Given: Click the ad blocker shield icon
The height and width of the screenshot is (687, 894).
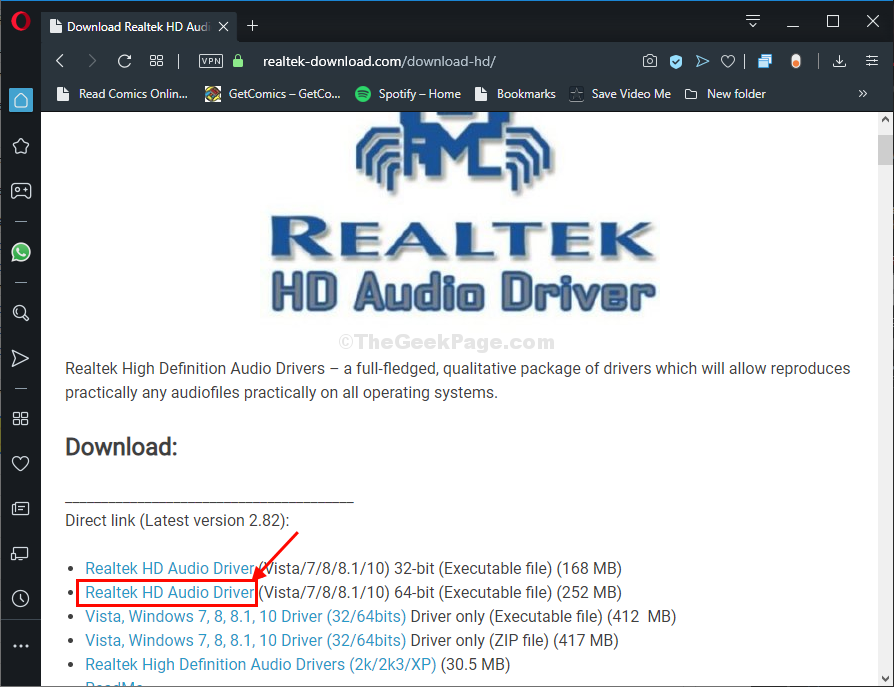Looking at the screenshot, I should click(x=676, y=61).
